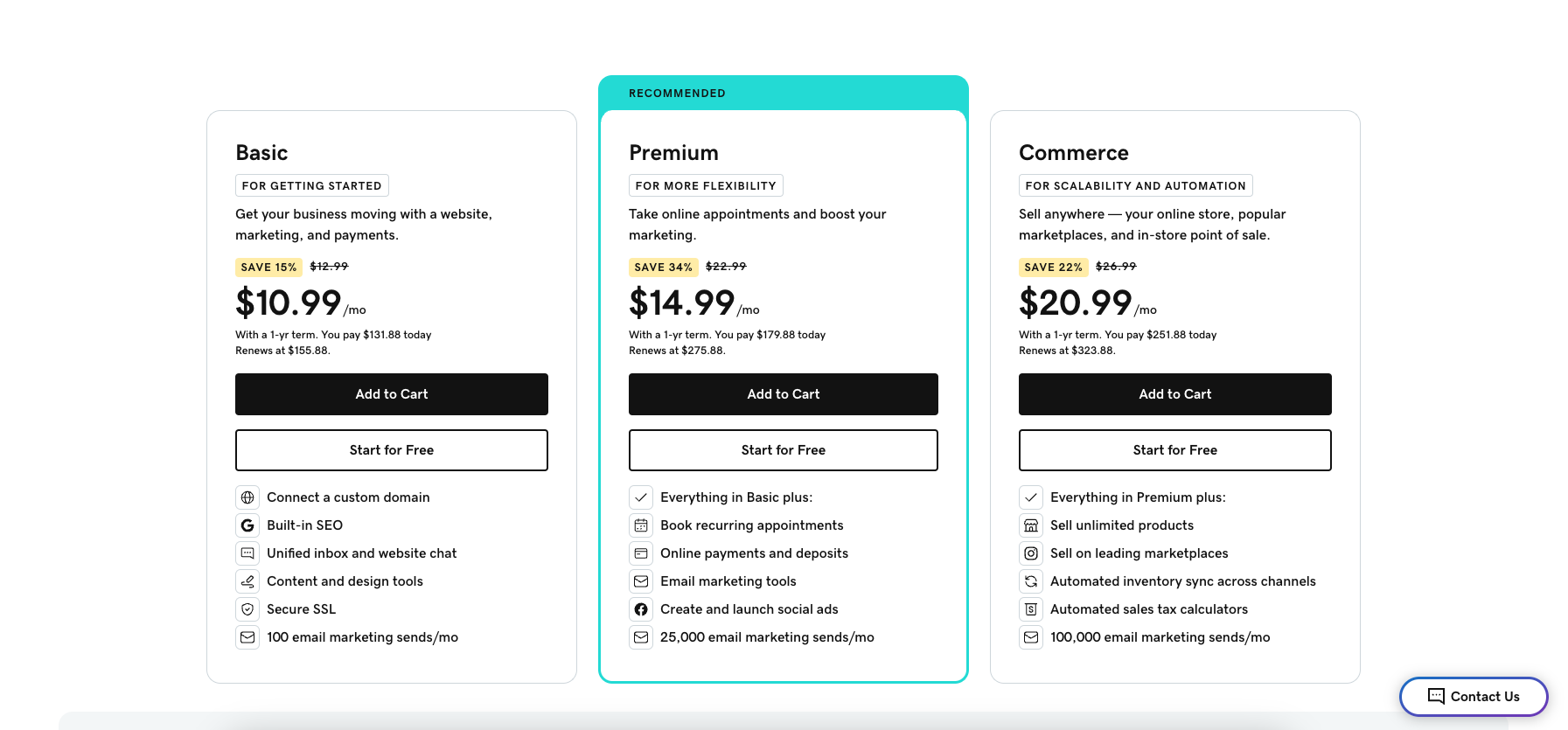
Task: Click the globe icon next to Connect a custom domain
Action: tap(247, 497)
